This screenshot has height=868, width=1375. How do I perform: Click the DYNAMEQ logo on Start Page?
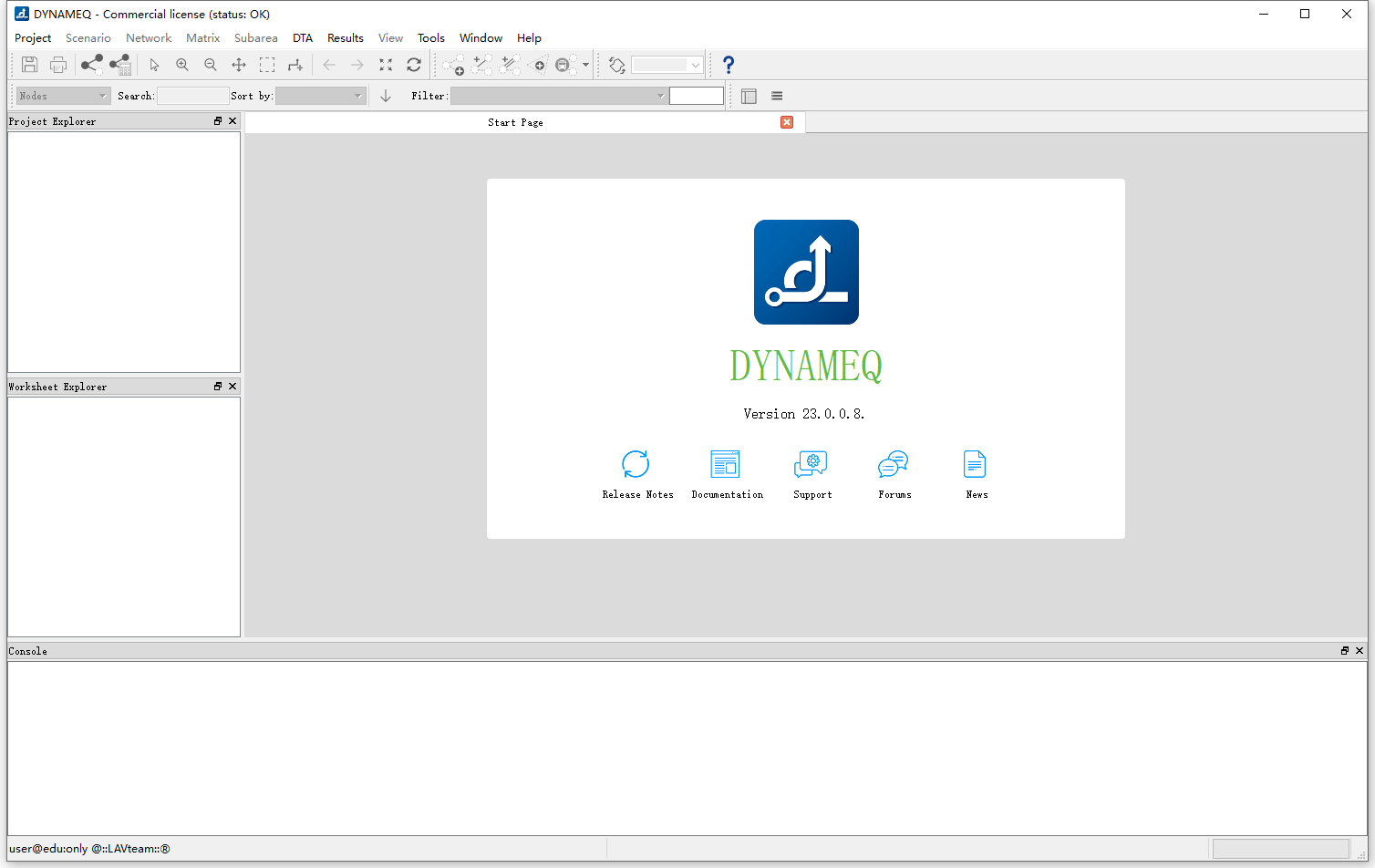pos(806,272)
